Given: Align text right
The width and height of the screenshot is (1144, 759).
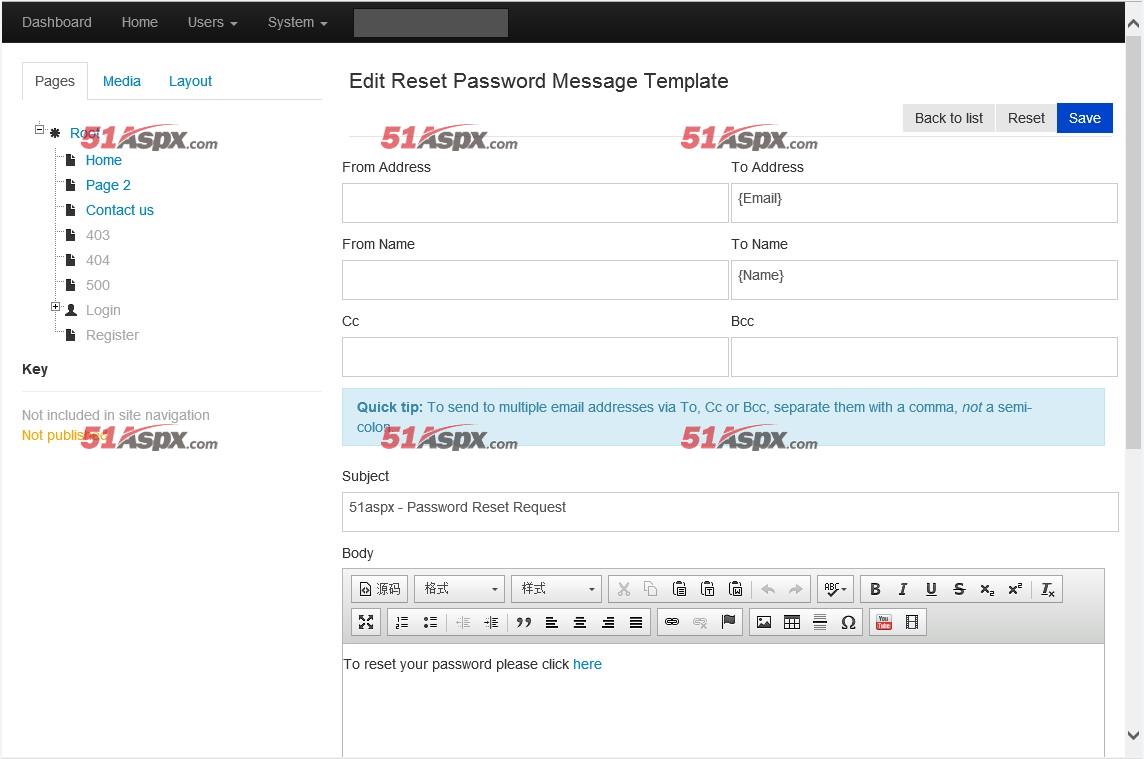Looking at the screenshot, I should 608,623.
